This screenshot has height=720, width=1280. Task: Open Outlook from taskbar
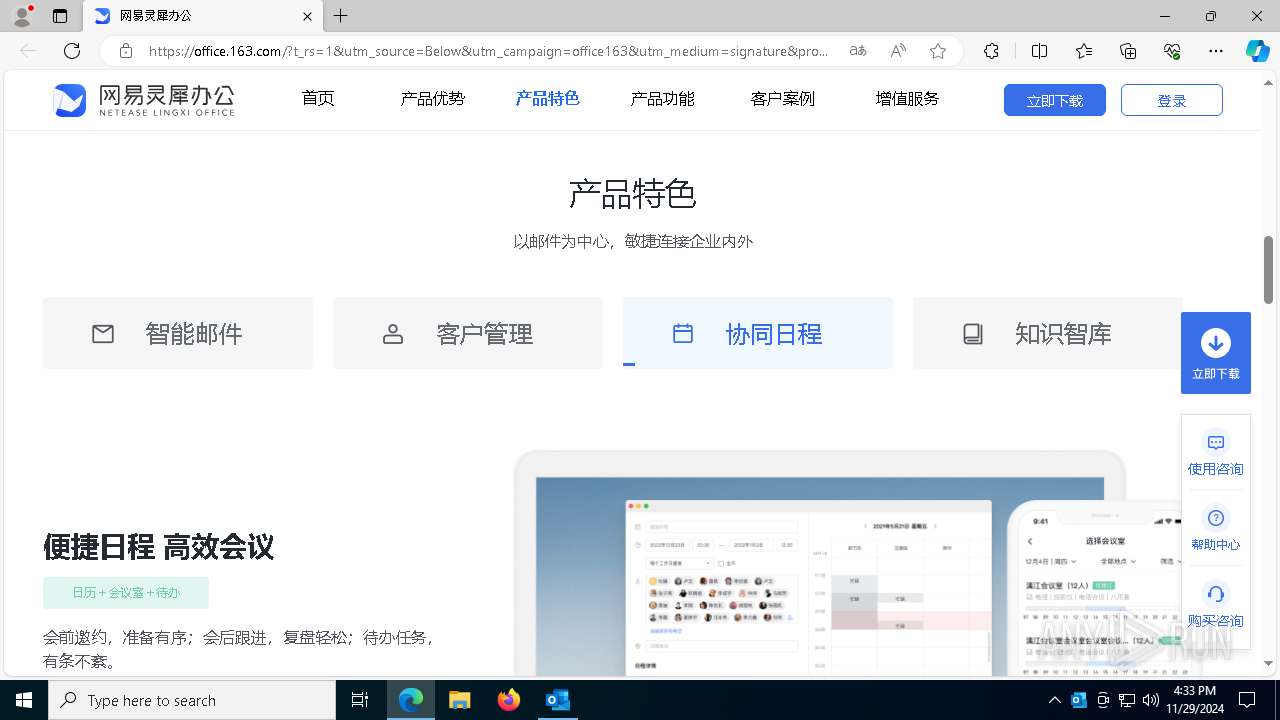click(557, 700)
